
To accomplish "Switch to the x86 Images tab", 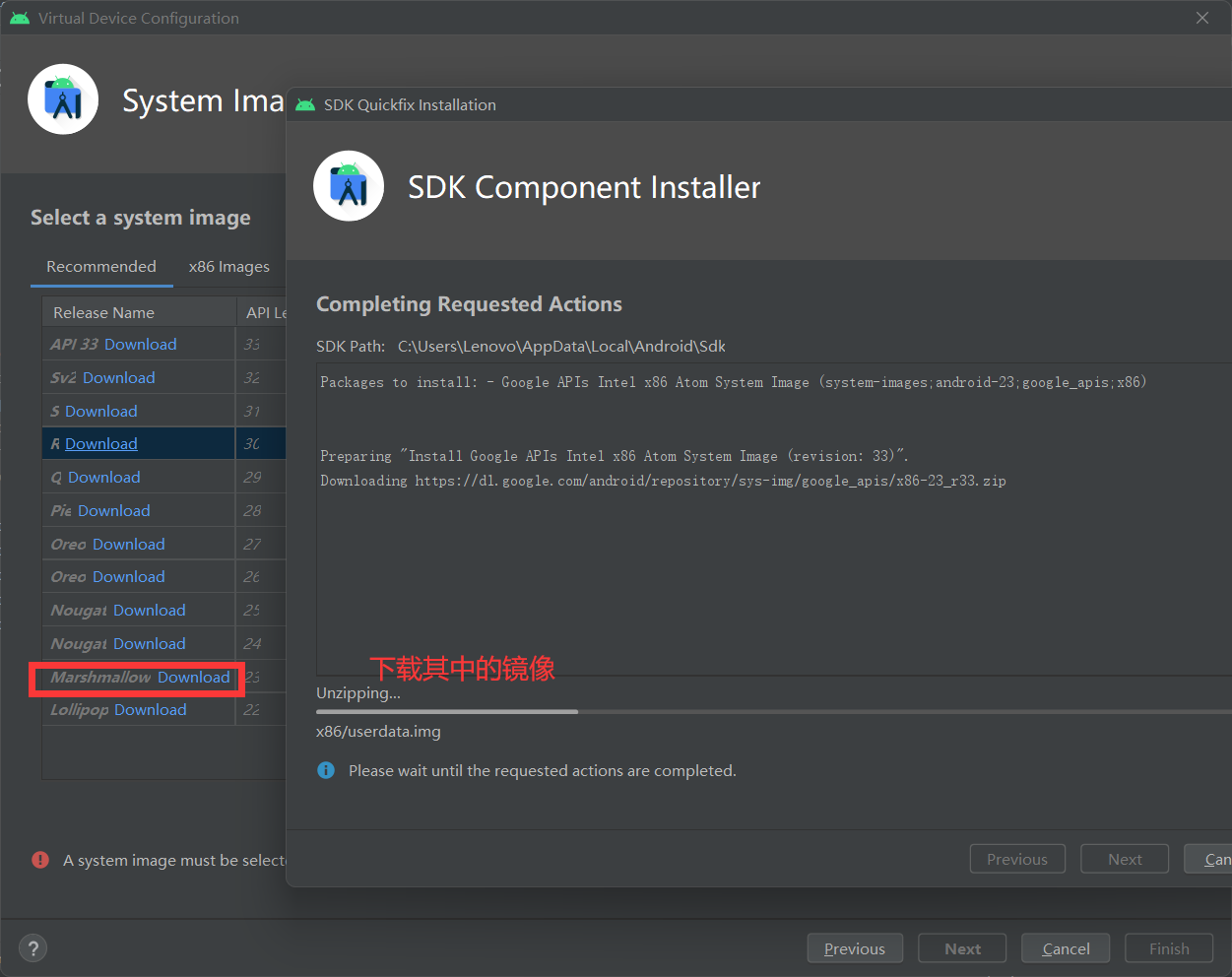I will 229,267.
